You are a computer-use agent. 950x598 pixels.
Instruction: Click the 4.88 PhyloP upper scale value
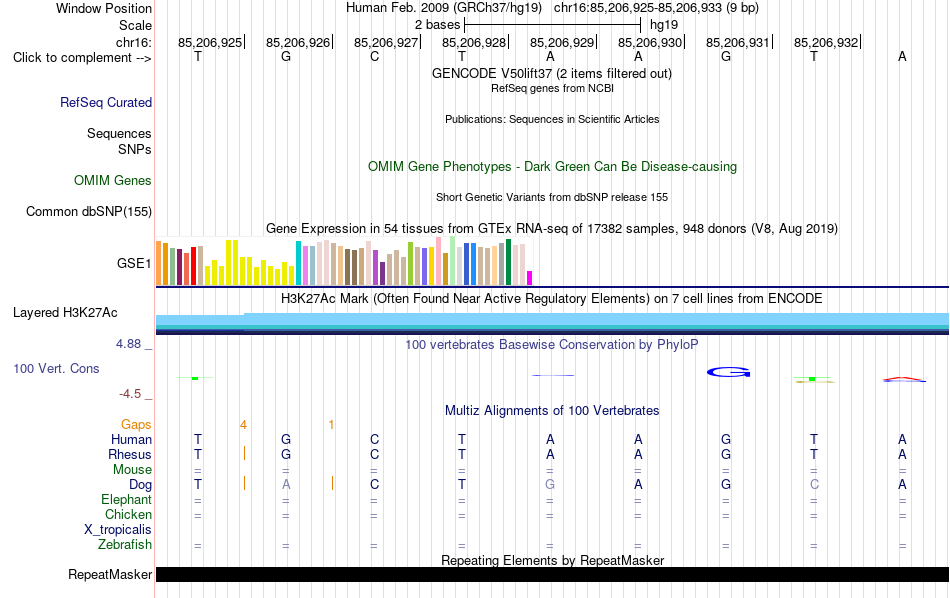point(128,344)
